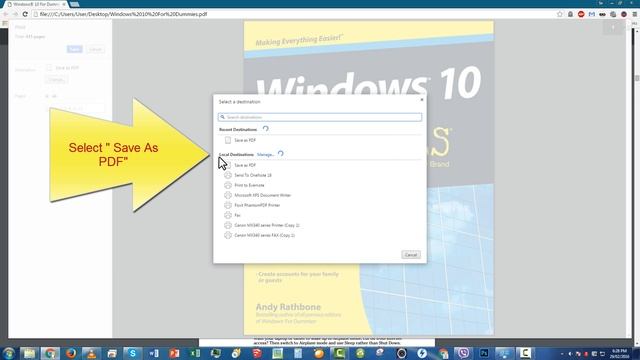Viewport: 640px width, 360px height.
Task: Close the Select a destination dialog with X
Action: click(422, 100)
